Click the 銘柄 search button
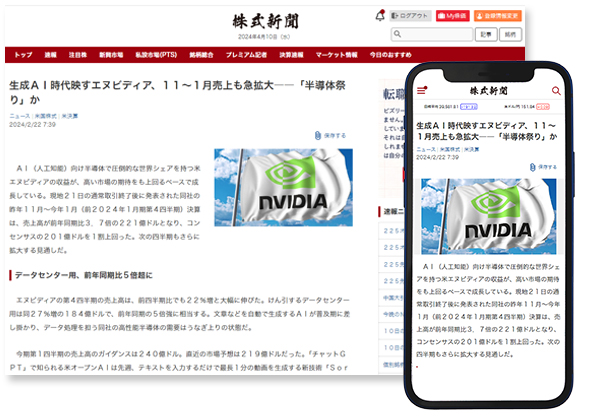 (510, 34)
